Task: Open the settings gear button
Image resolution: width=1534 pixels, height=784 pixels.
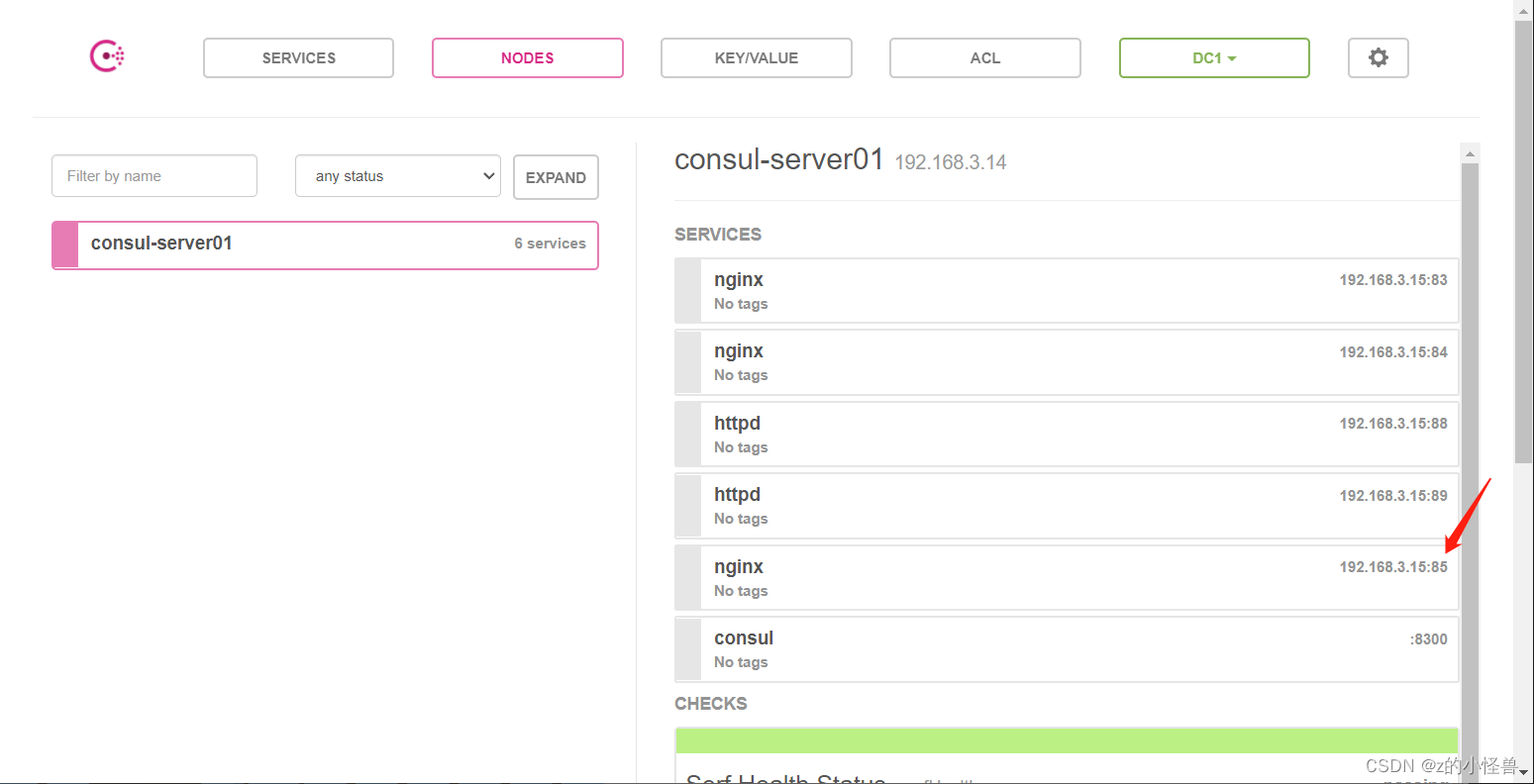Action: tap(1378, 57)
